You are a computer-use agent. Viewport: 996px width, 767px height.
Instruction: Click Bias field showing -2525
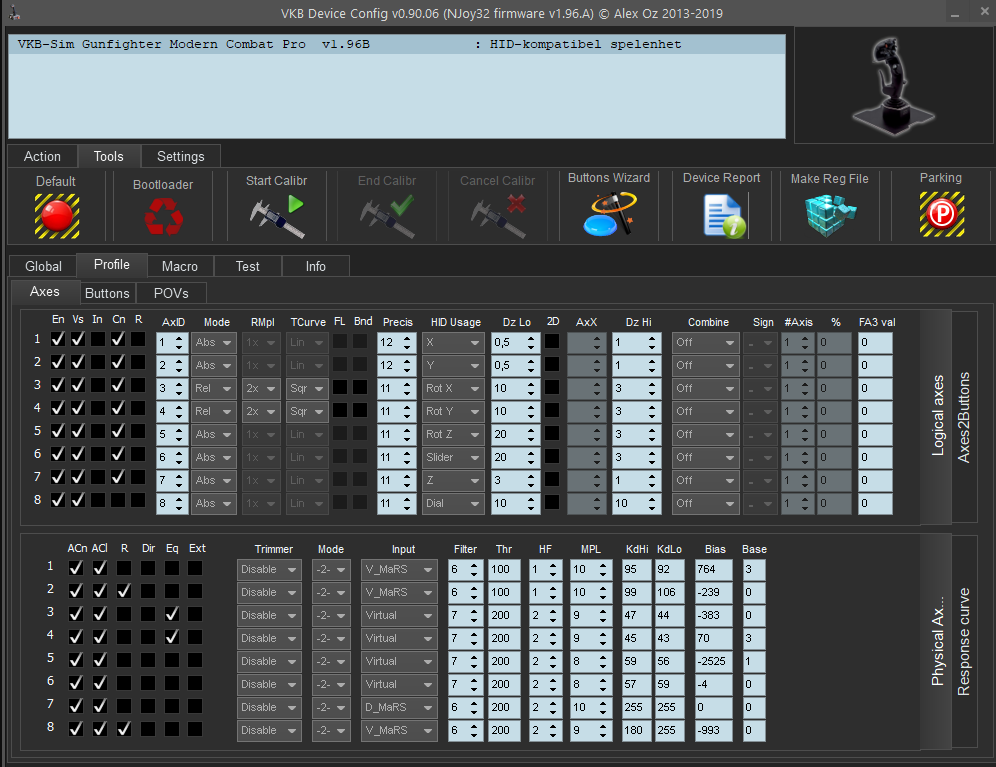[713, 662]
